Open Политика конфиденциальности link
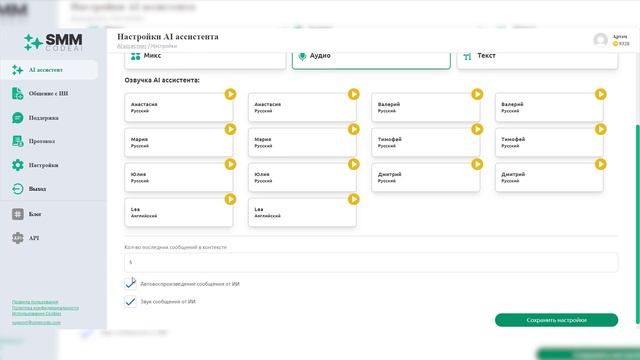The height and width of the screenshot is (360, 640). point(45,308)
